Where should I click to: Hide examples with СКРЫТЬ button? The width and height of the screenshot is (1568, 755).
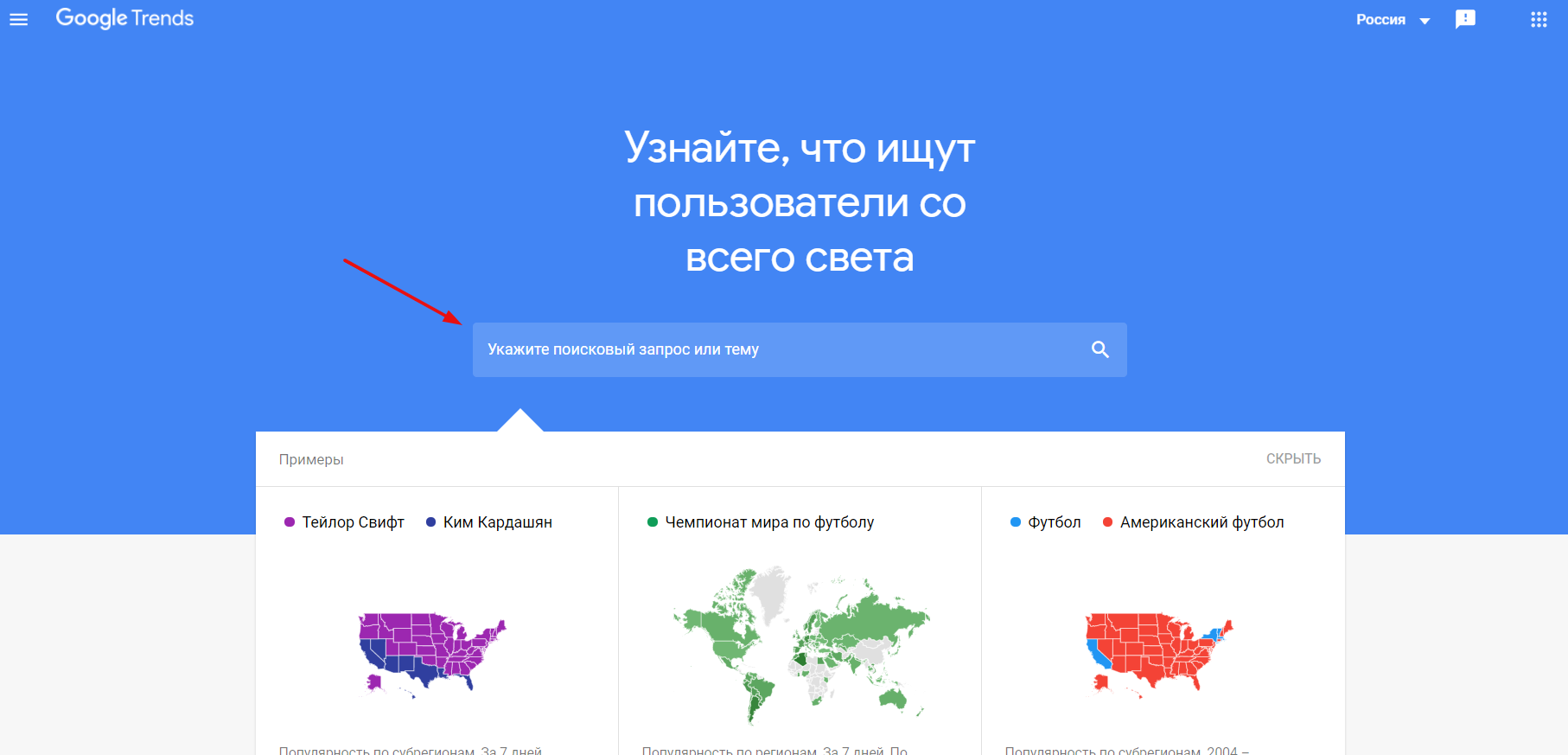pos(1293,459)
